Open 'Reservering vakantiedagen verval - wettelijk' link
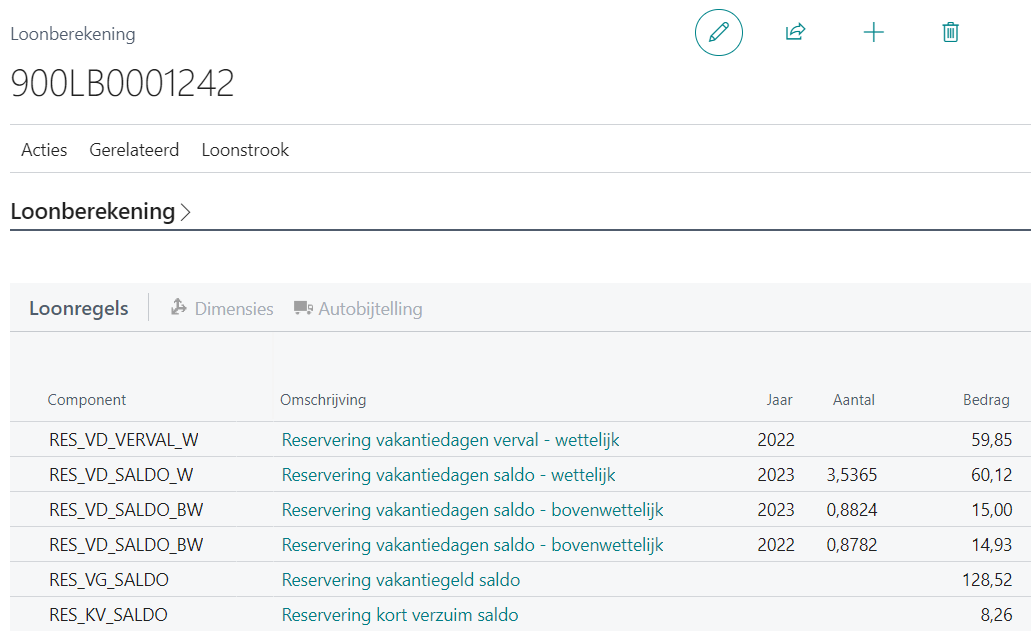This screenshot has height=631, width=1031. (x=450, y=440)
